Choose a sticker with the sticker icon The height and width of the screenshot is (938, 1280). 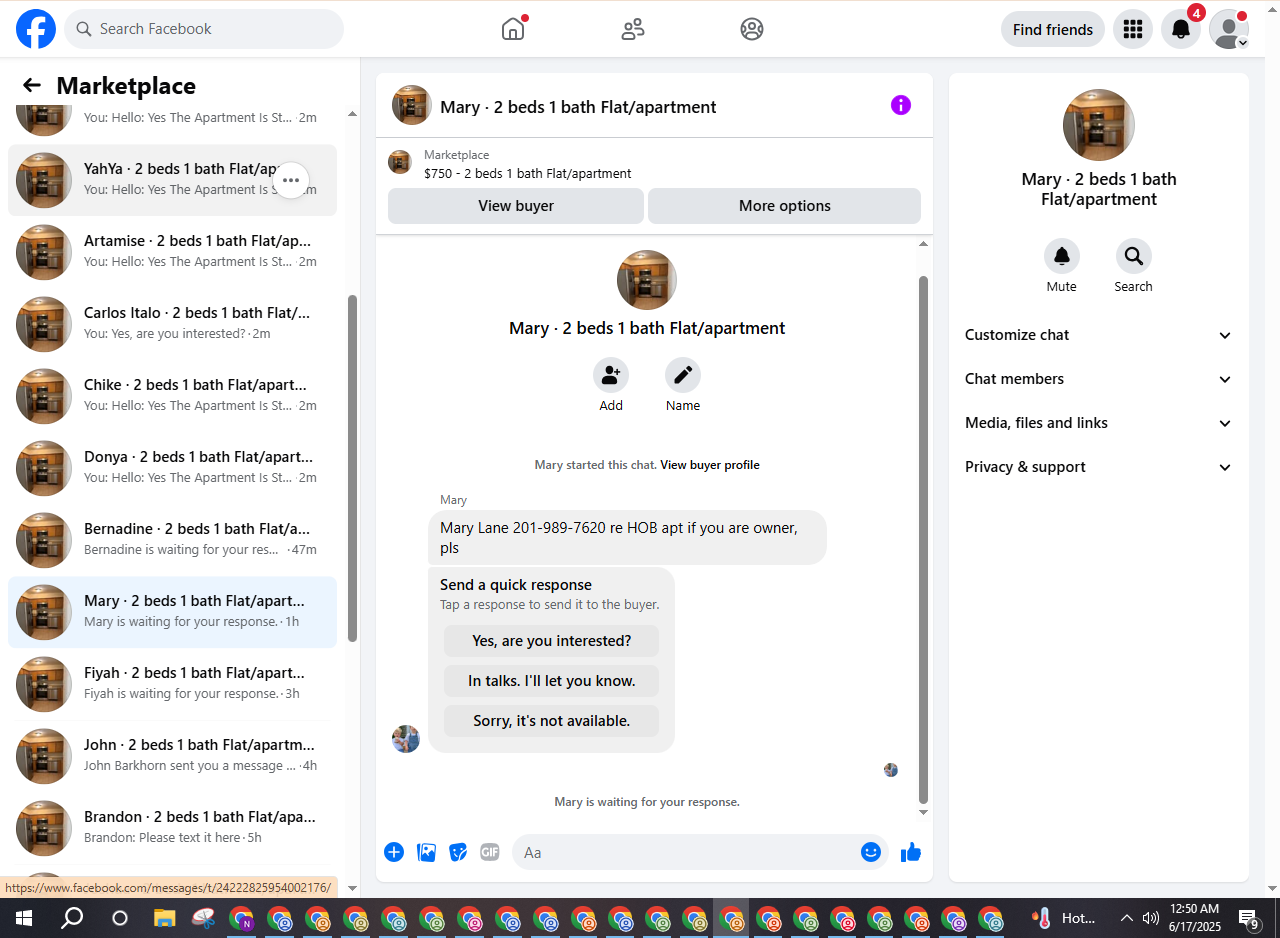tap(458, 852)
